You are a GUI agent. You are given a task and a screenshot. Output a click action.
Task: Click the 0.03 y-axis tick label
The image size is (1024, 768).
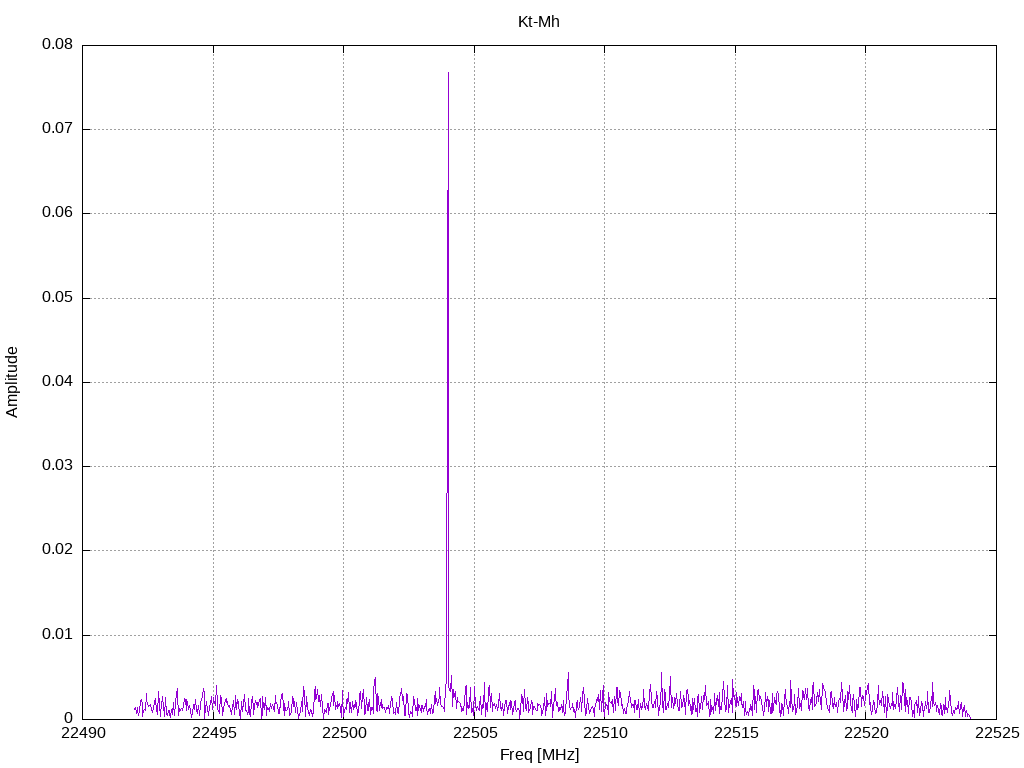(x=56, y=466)
